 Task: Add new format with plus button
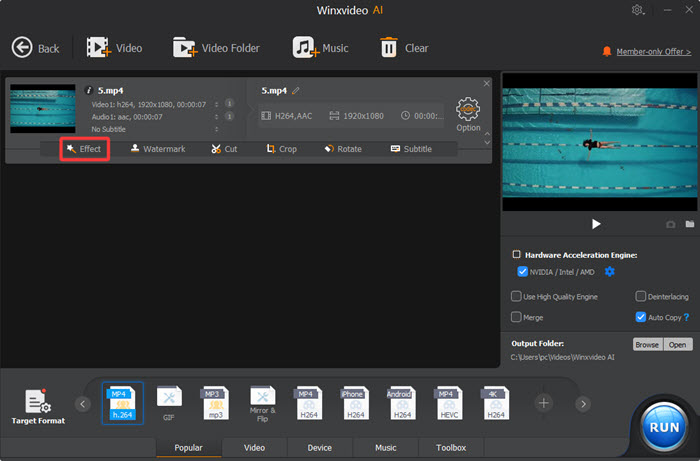click(543, 403)
